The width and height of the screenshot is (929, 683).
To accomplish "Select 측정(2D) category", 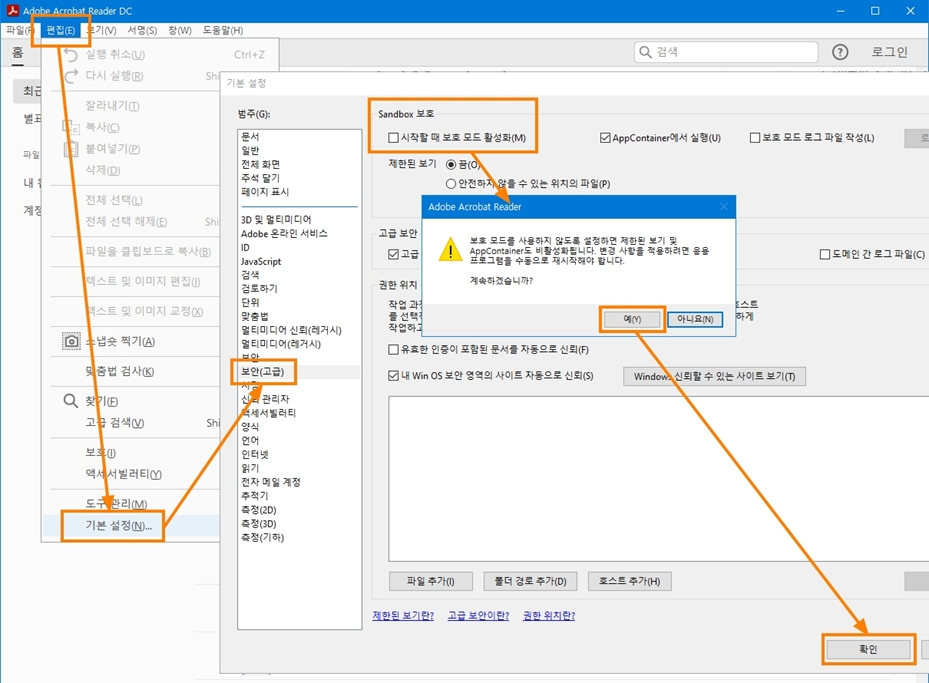I will tap(258, 510).
